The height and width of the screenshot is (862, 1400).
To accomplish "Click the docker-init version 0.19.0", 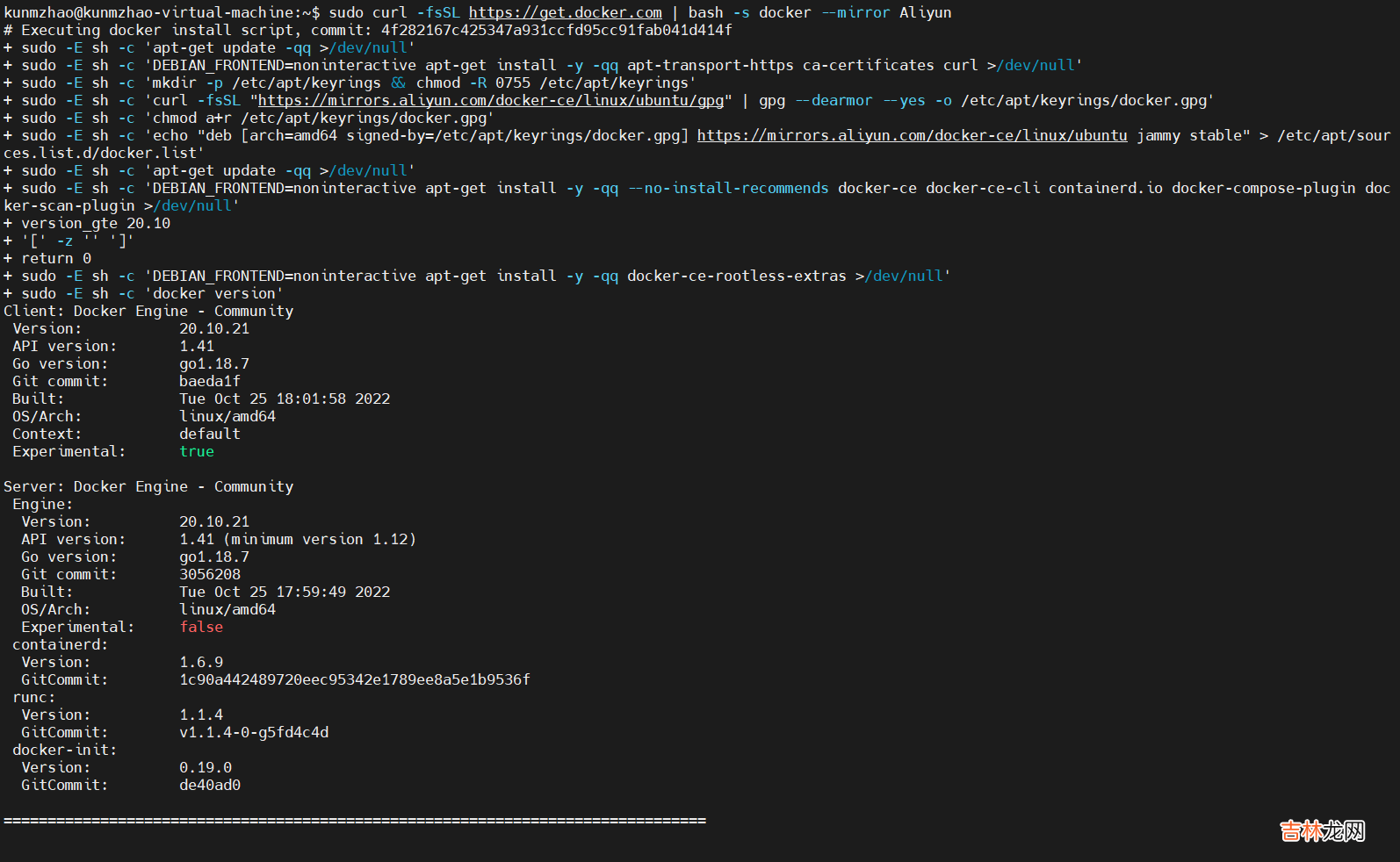I will click(206, 767).
